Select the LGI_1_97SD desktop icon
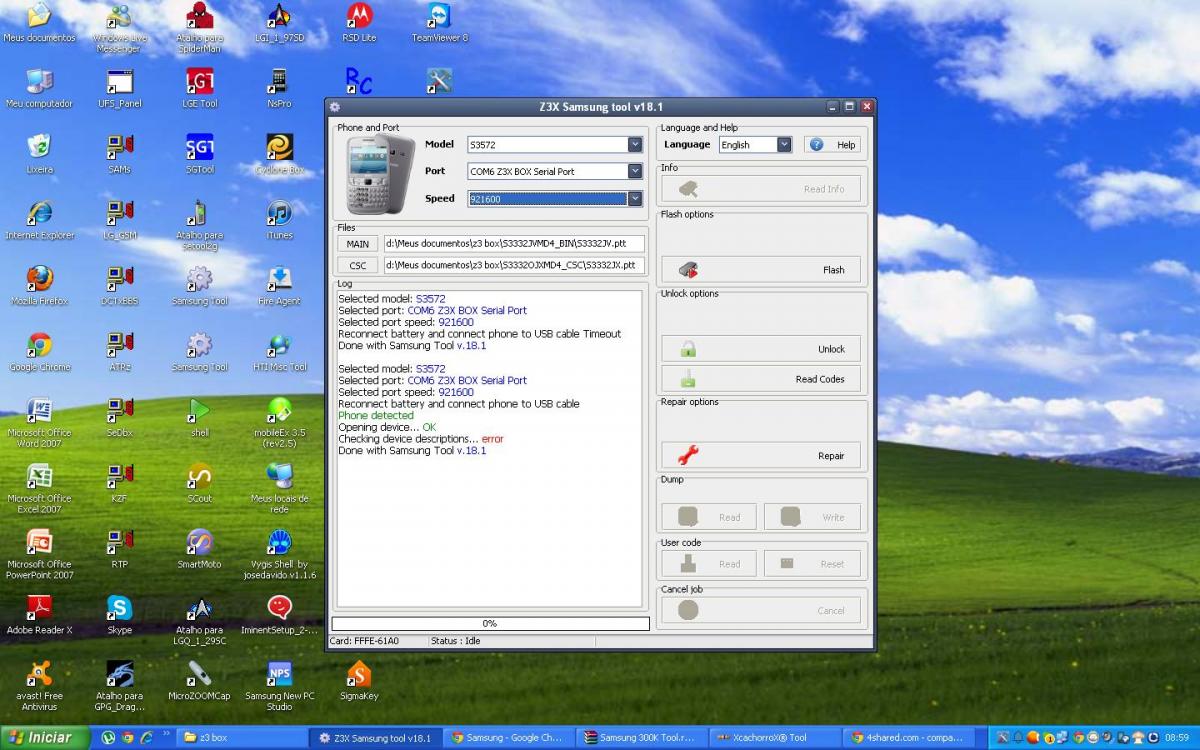Image resolution: width=1200 pixels, height=750 pixels. click(x=279, y=24)
